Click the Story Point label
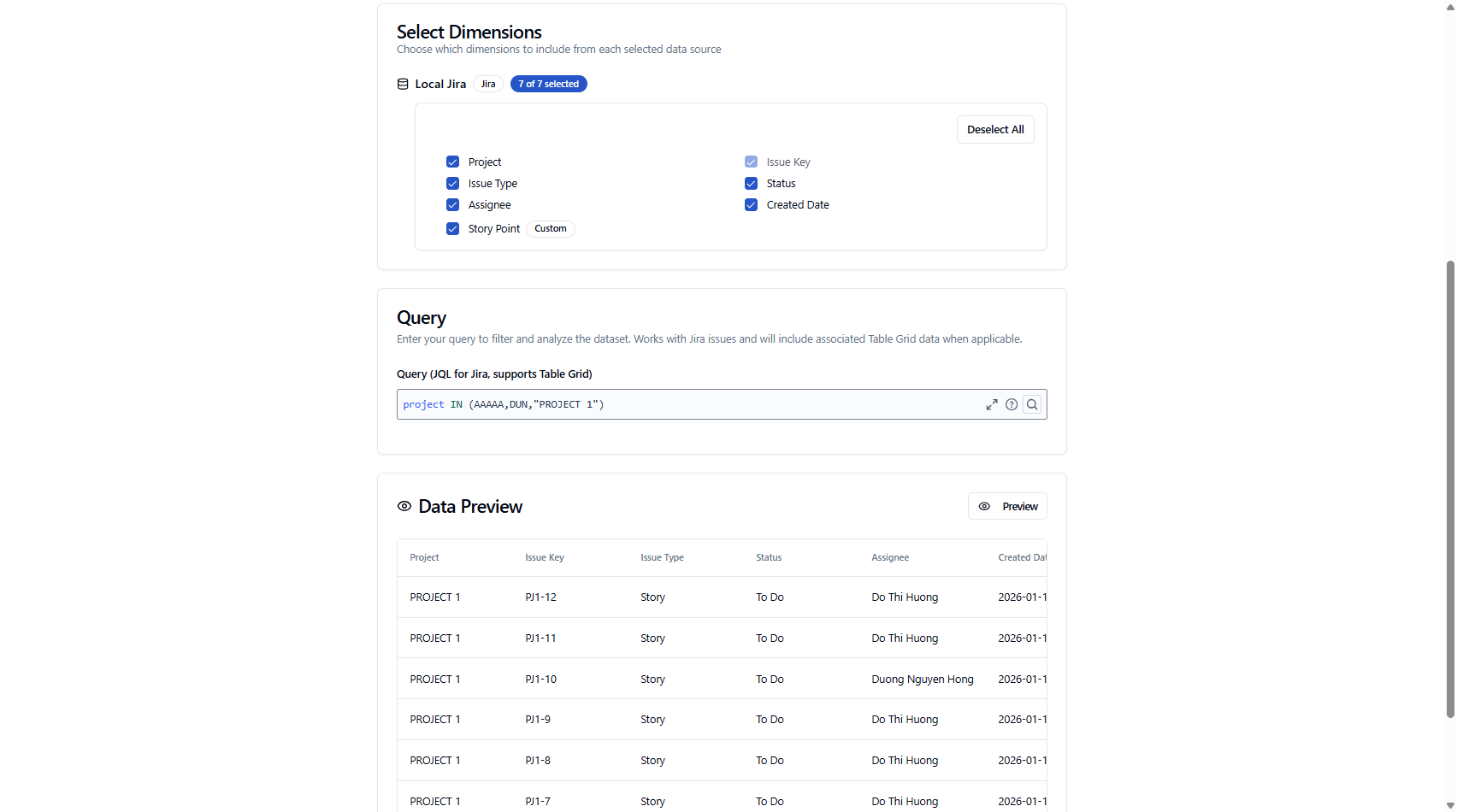Image resolution: width=1457 pixels, height=812 pixels. tap(494, 228)
